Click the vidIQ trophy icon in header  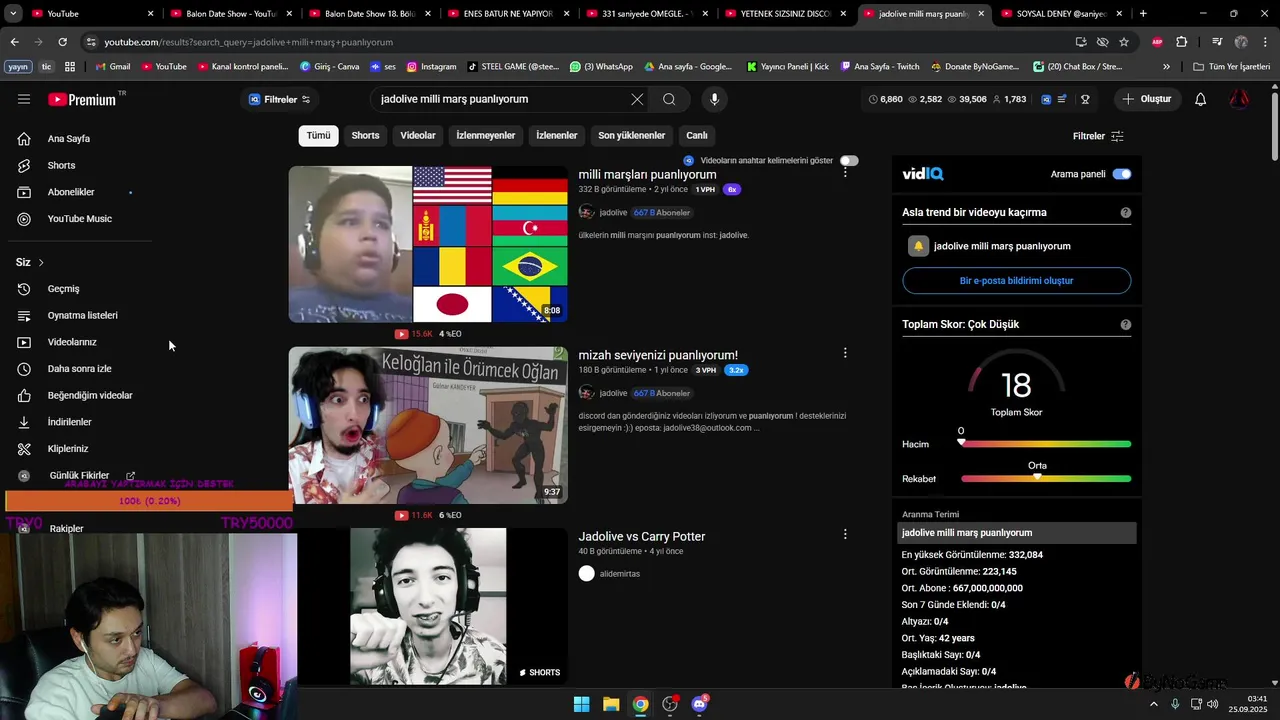click(x=1085, y=99)
